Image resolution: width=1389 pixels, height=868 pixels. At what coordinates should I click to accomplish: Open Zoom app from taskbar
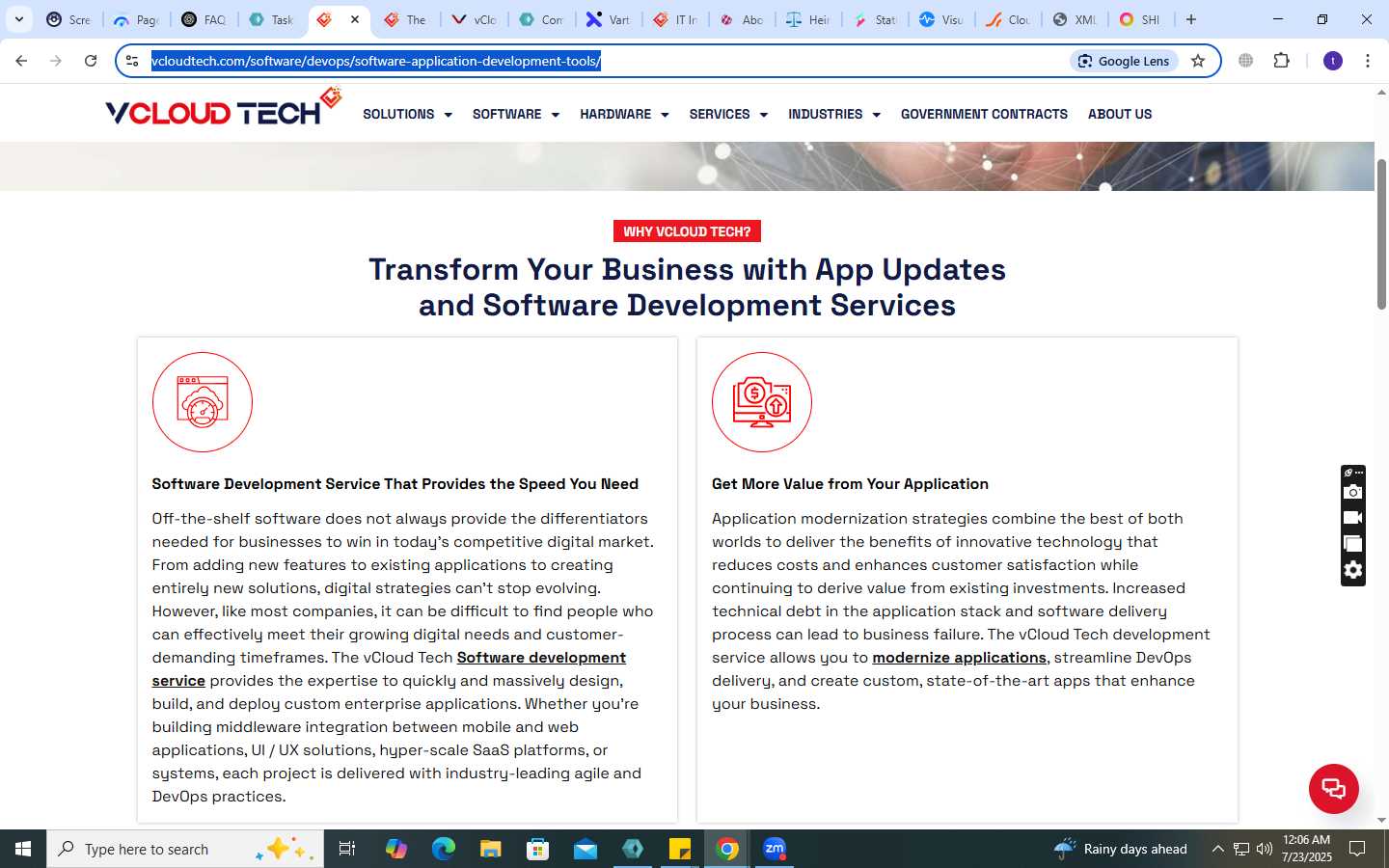pos(775,849)
